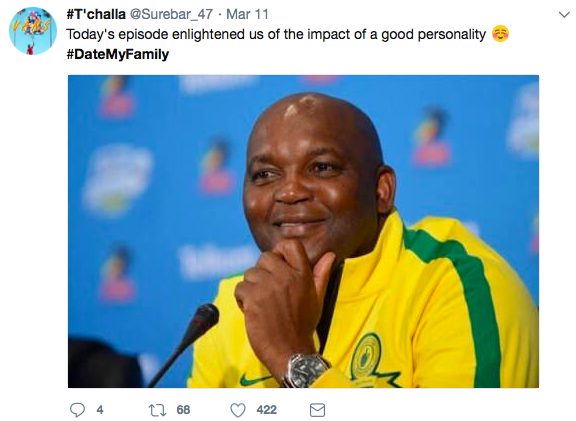The height and width of the screenshot is (421, 576).
Task: Click the wristwatch in the photo
Action: coord(306,370)
